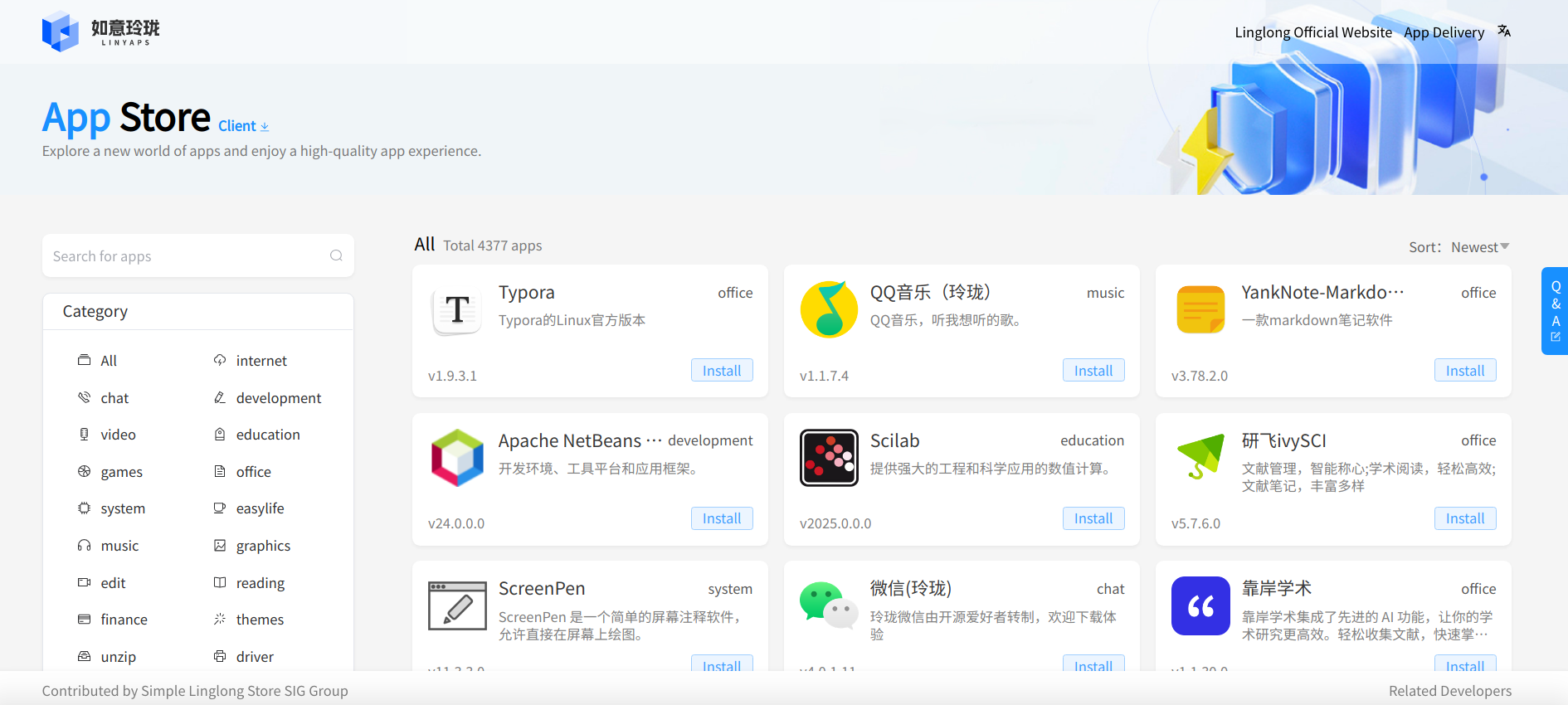This screenshot has height=705, width=1568.
Task: Open the ScreenPen app icon
Action: pos(457,605)
